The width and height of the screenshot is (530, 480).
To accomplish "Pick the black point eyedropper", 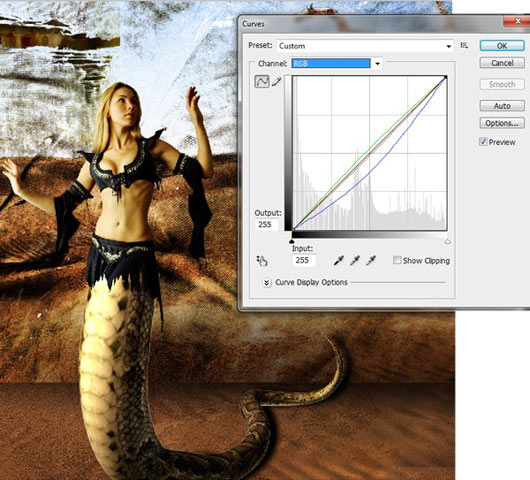I will coord(339,260).
